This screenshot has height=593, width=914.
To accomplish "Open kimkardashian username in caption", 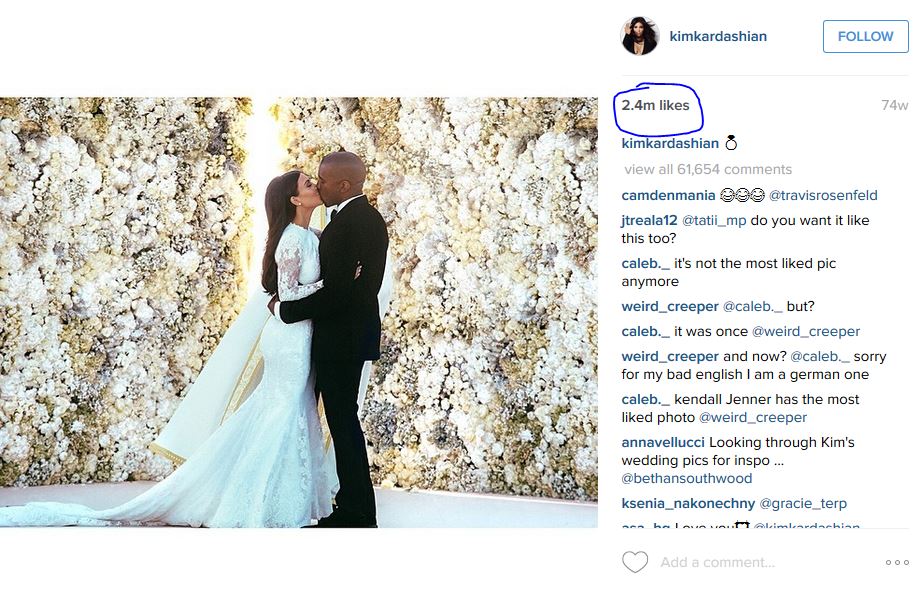I will 670,143.
